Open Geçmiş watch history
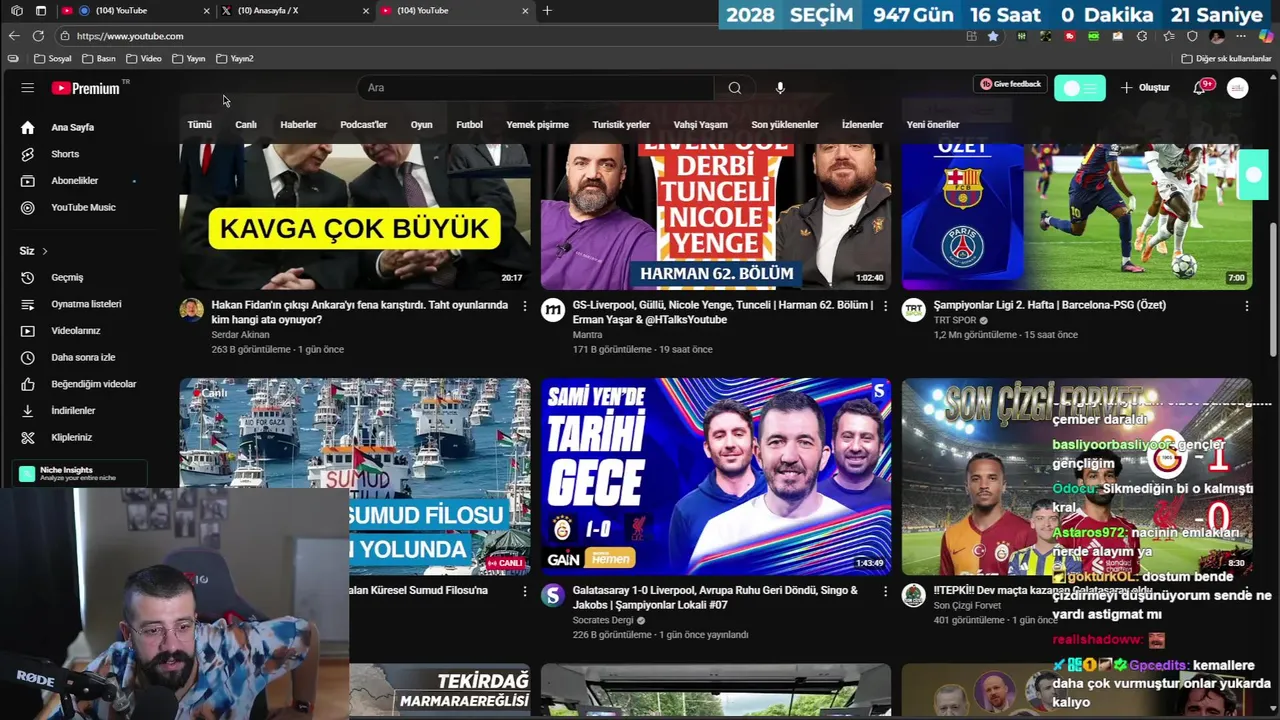1280x720 pixels. pos(67,278)
